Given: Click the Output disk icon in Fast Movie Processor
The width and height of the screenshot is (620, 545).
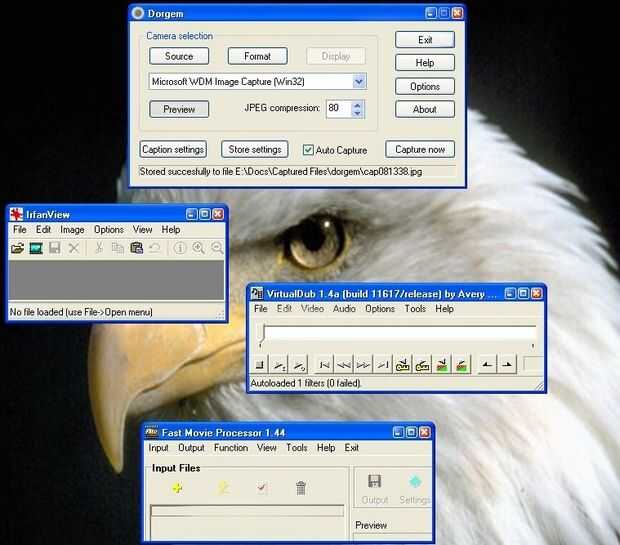Looking at the screenshot, I should click(374, 481).
